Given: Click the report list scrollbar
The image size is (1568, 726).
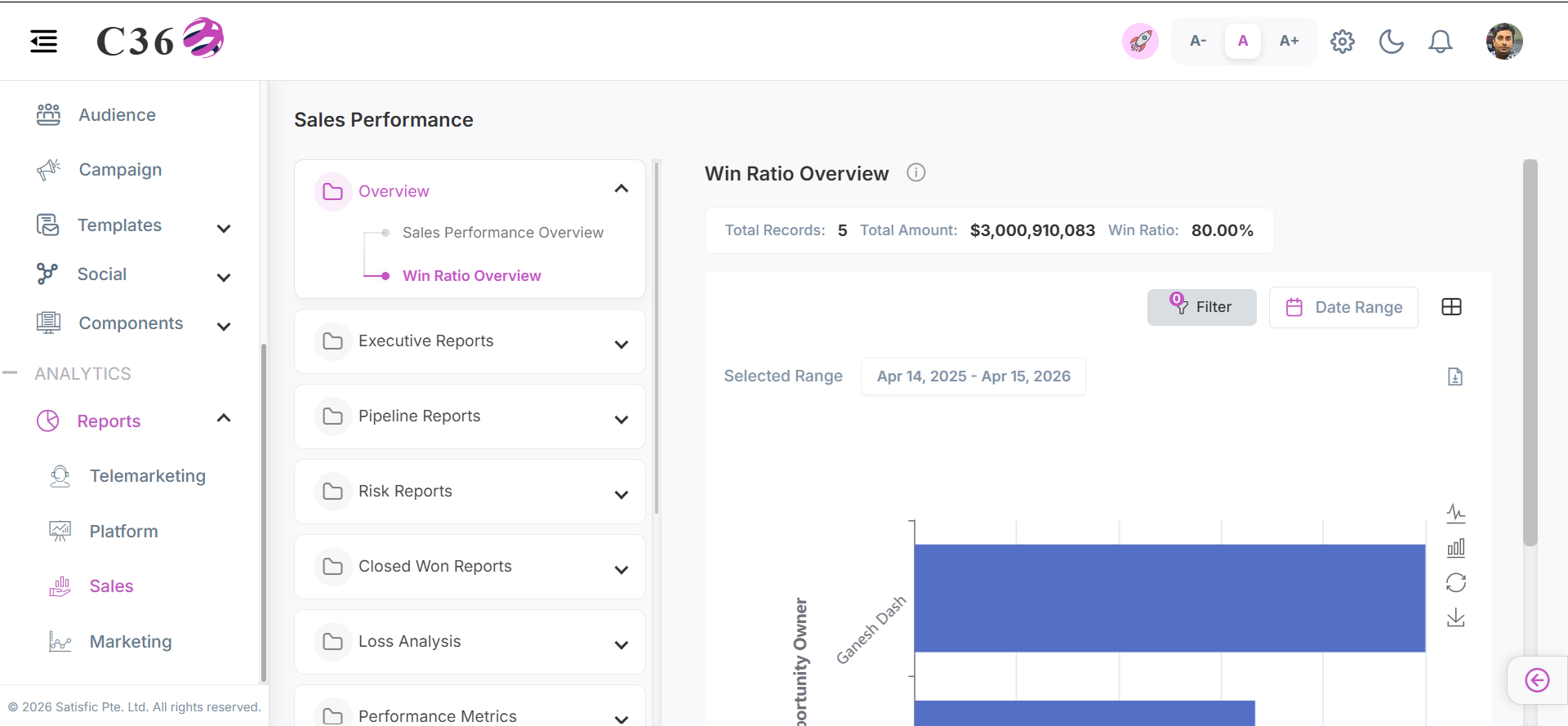Looking at the screenshot, I should pos(657,337).
